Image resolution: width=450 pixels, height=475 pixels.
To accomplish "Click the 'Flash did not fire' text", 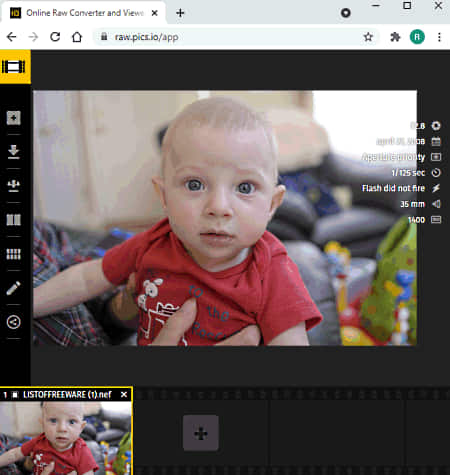I will (x=393, y=188).
